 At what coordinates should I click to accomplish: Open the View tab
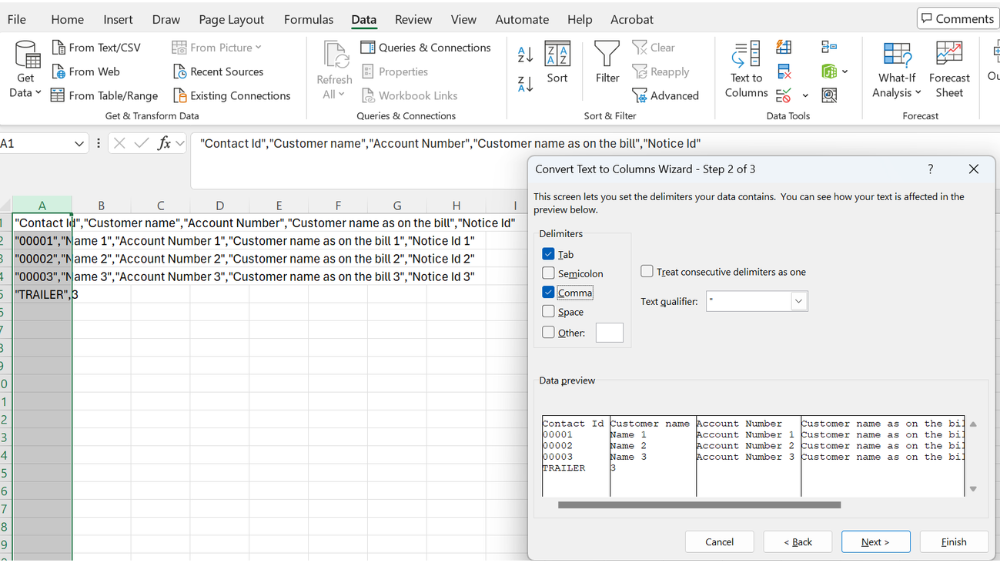coord(463,20)
